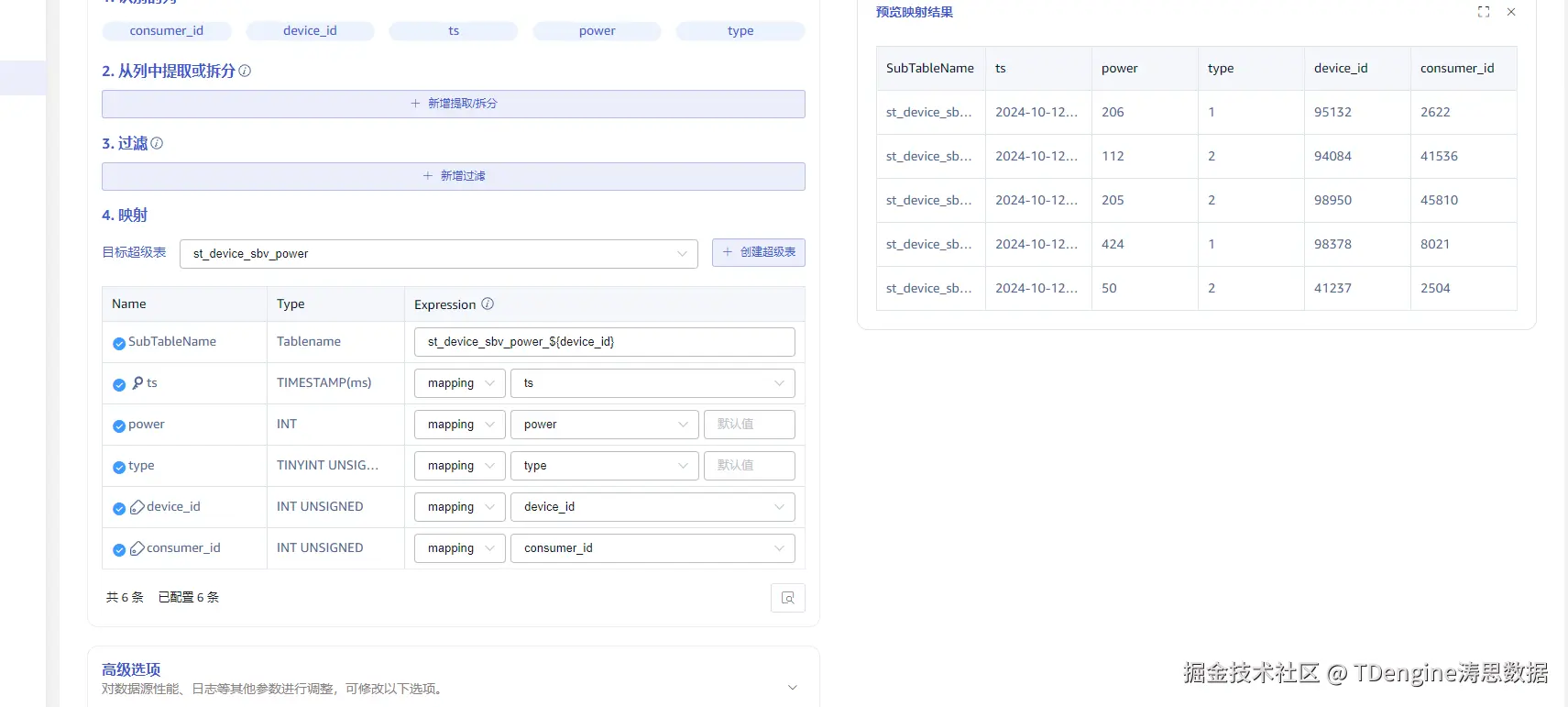The width and height of the screenshot is (1568, 707).
Task: Expand the preview panel to fullscreen
Action: 1484,12
